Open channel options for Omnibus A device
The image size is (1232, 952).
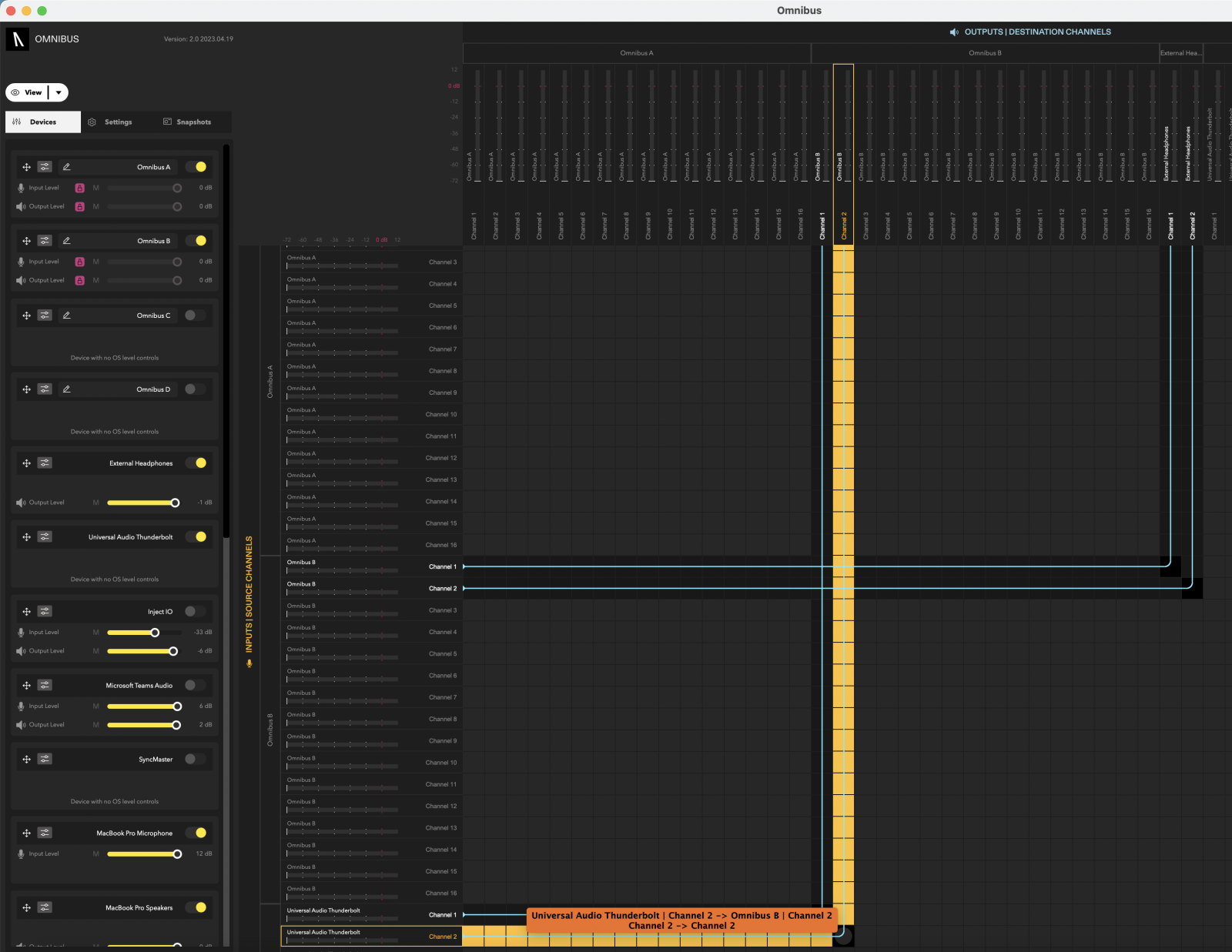(45, 166)
